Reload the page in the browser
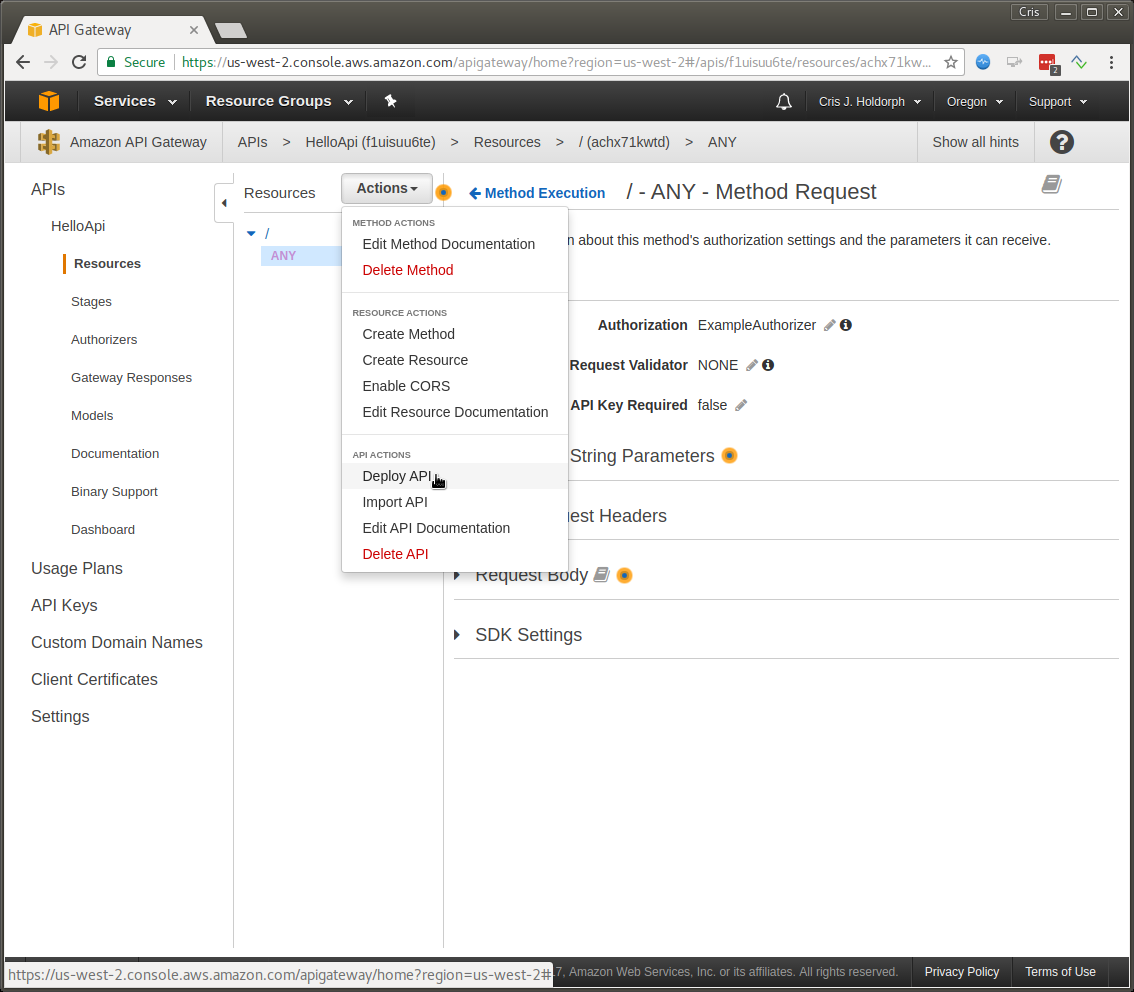The height and width of the screenshot is (992, 1134). 79,62
